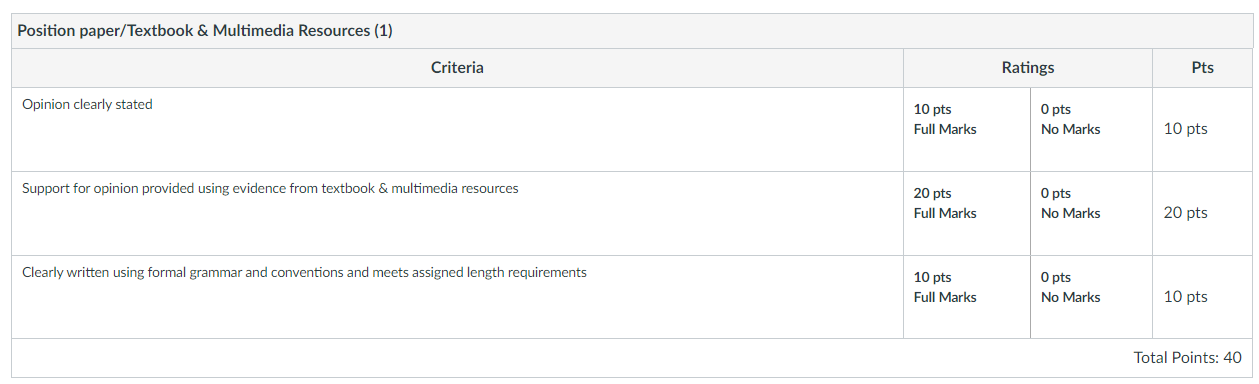Click the Criteria column header
Image resolution: width=1259 pixels, height=384 pixels.
coord(457,68)
